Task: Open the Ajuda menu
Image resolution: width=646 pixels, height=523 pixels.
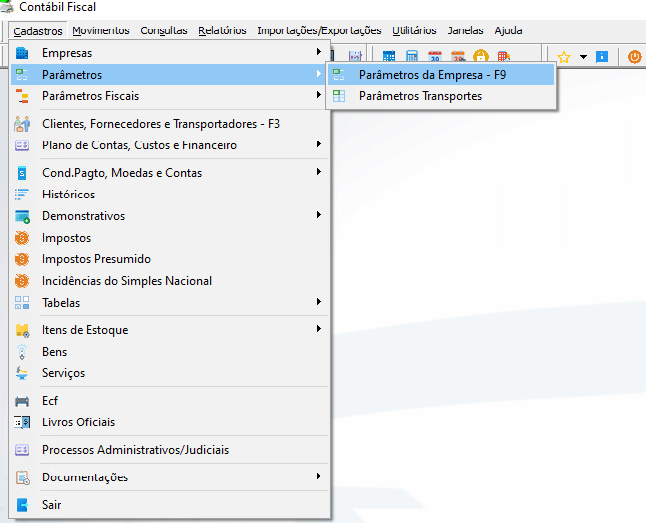Action: pyautogui.click(x=508, y=30)
